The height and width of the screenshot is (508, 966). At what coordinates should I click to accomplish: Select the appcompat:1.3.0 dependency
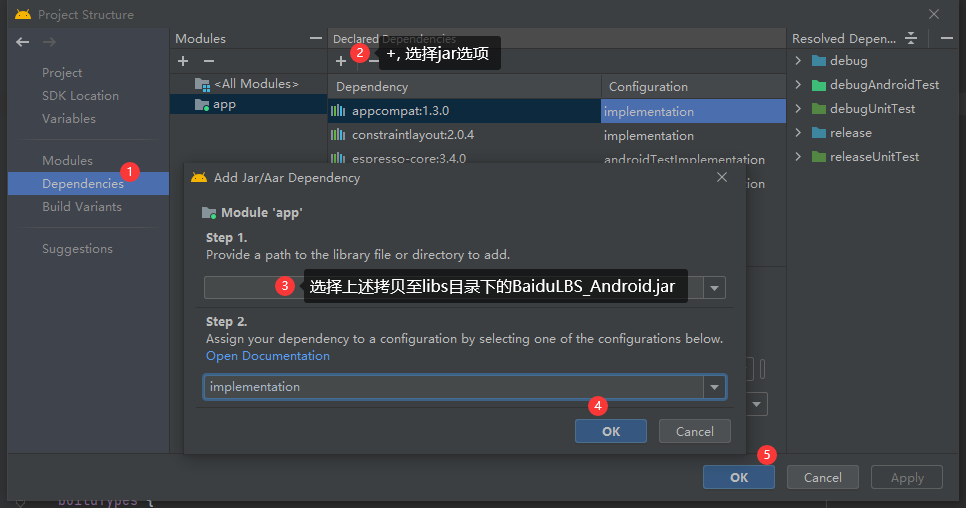[x=465, y=111]
